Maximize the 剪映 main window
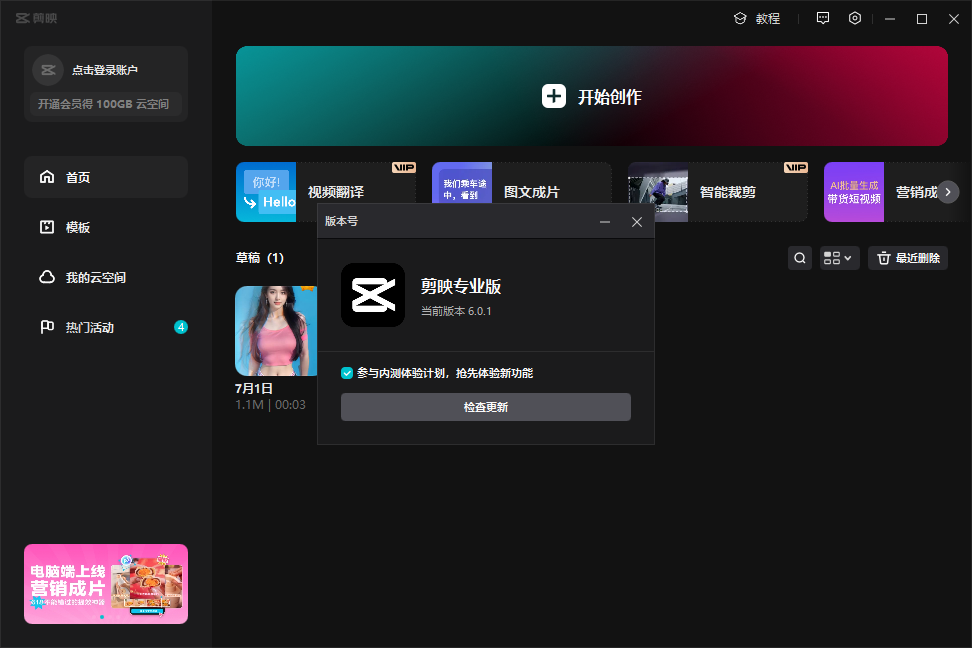Image resolution: width=972 pixels, height=648 pixels. 922,19
